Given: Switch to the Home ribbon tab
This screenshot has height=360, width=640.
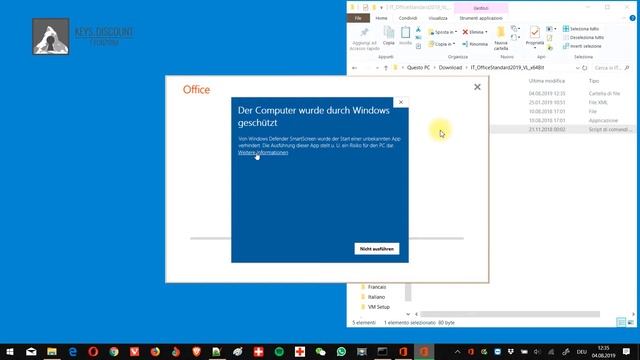Looking at the screenshot, I should 381,18.
